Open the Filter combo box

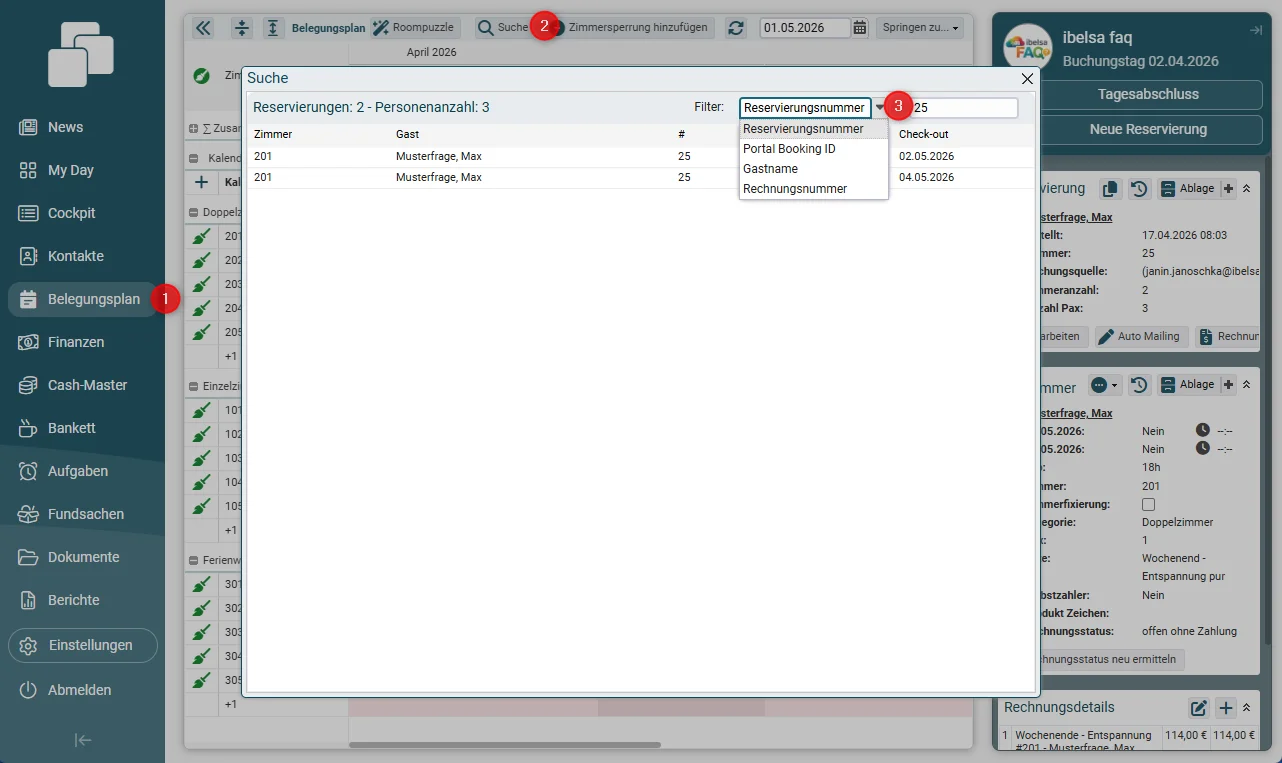click(805, 108)
